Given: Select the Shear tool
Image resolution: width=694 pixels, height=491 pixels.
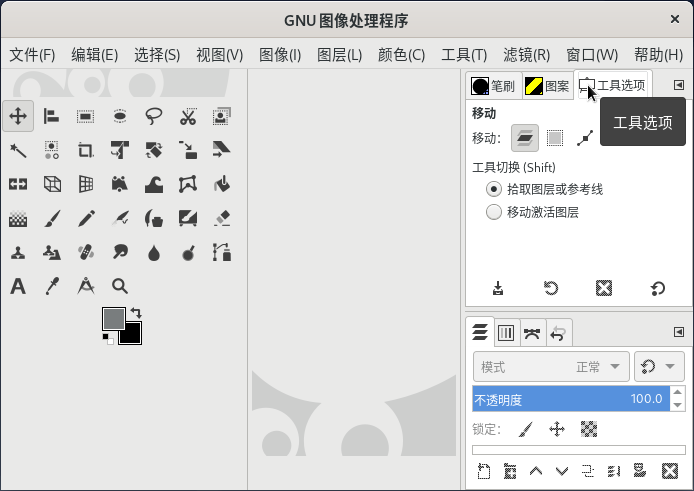Looking at the screenshot, I should point(222,150).
